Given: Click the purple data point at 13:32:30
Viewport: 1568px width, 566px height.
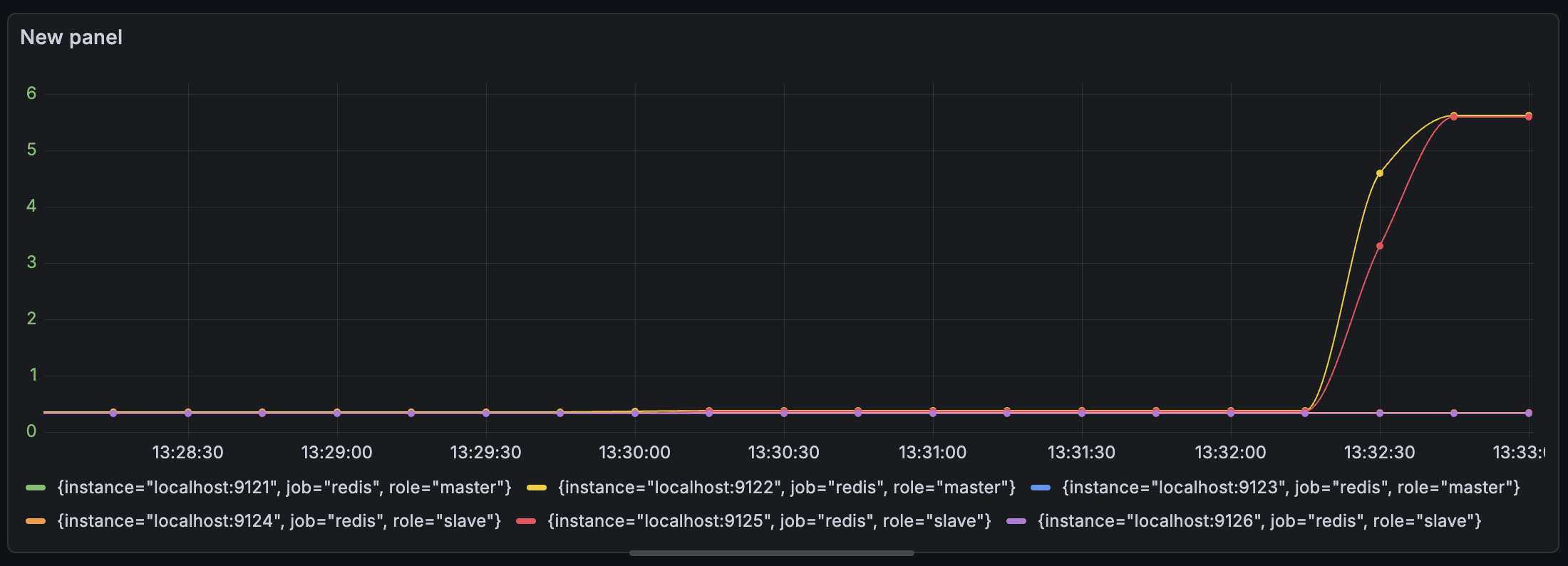Looking at the screenshot, I should coord(1380,413).
